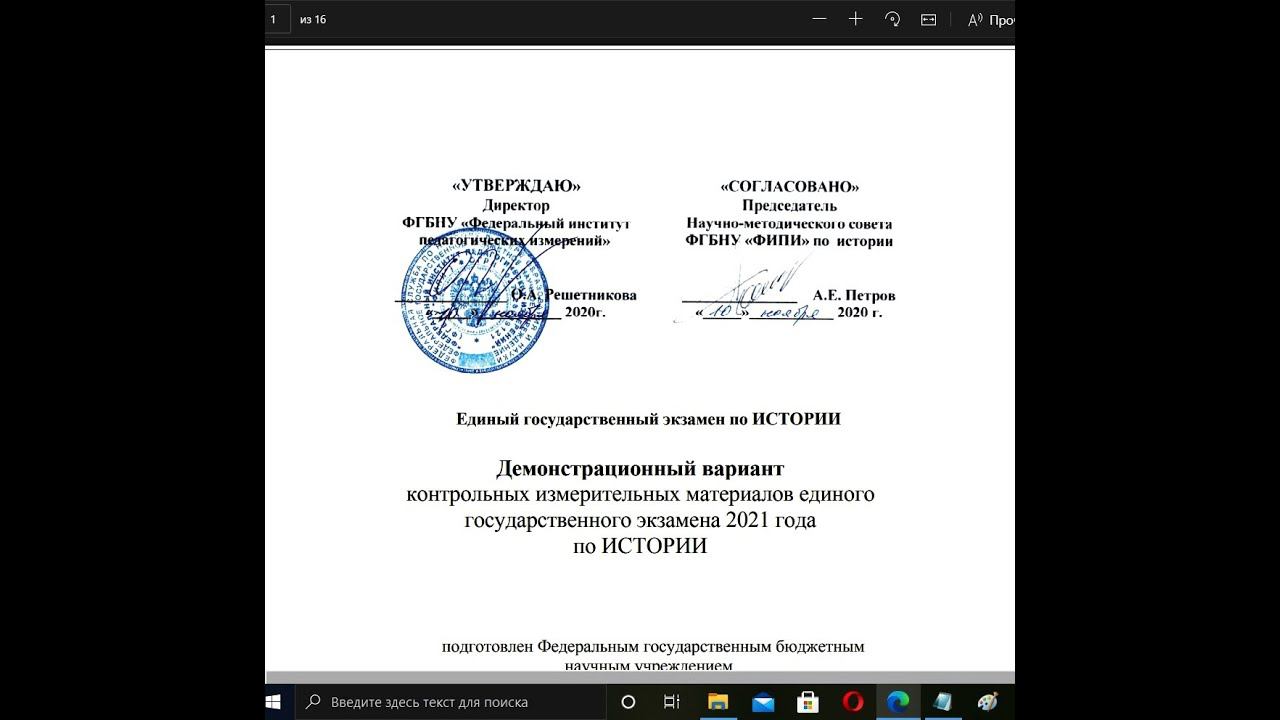The image size is (1280, 720).
Task: Click the page number input field
Action: [x=277, y=19]
